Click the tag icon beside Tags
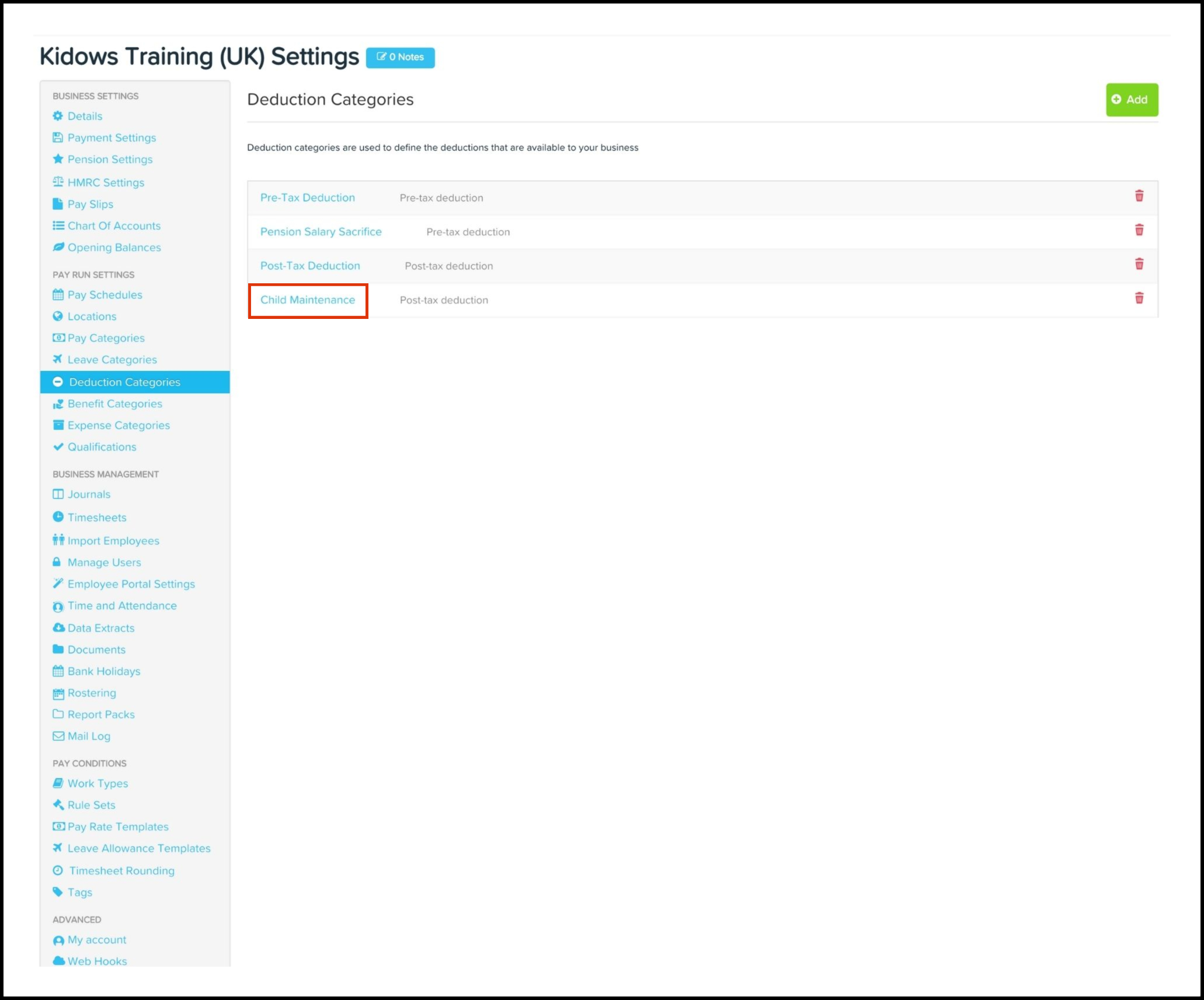This screenshot has width=1204, height=1000. pos(58,892)
